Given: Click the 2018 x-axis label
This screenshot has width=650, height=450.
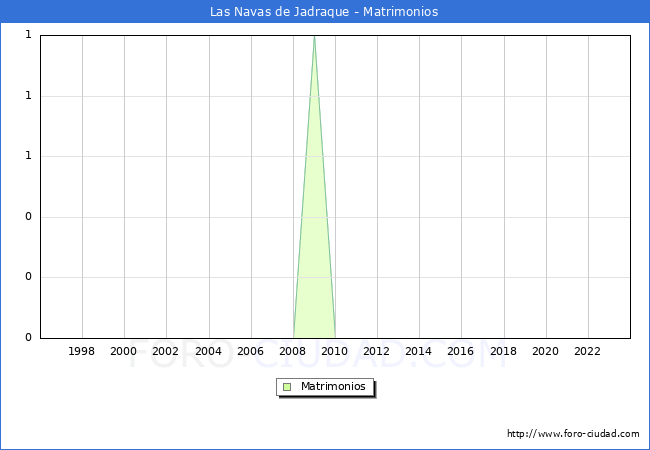Looking at the screenshot, I should (x=503, y=351).
